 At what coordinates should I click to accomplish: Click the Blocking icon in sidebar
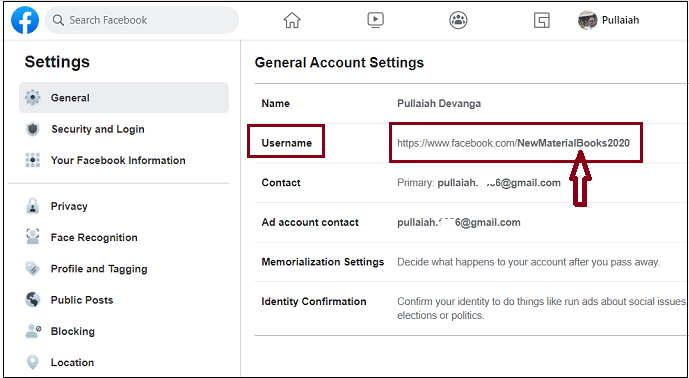(x=33, y=331)
